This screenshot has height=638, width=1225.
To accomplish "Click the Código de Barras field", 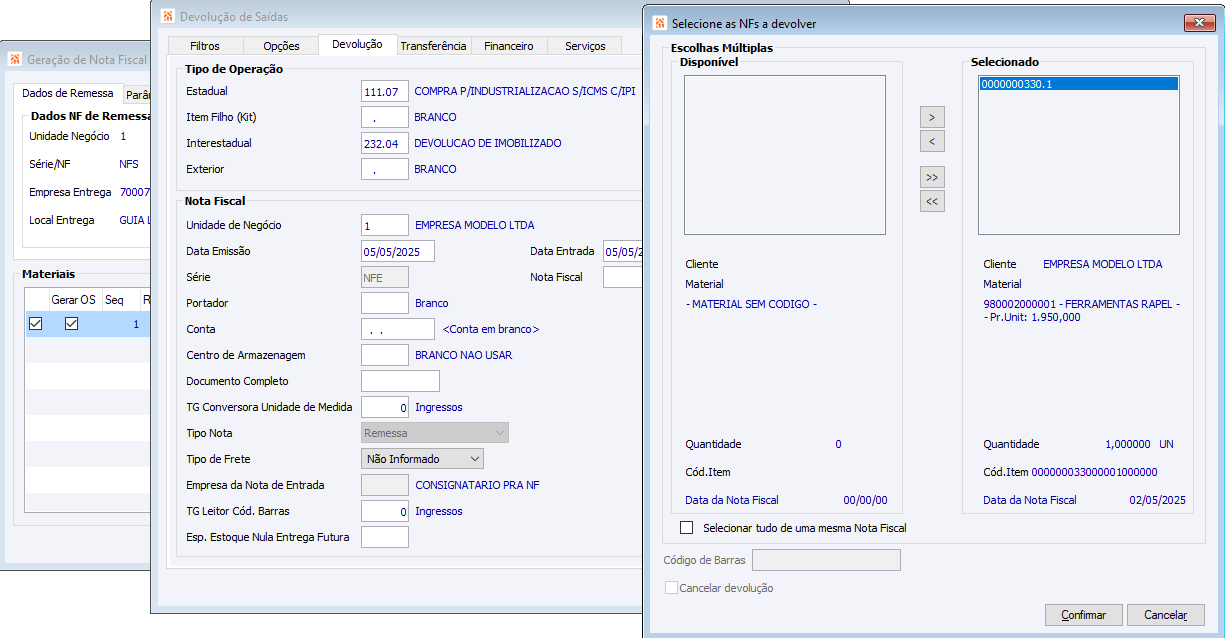I will coord(826,560).
